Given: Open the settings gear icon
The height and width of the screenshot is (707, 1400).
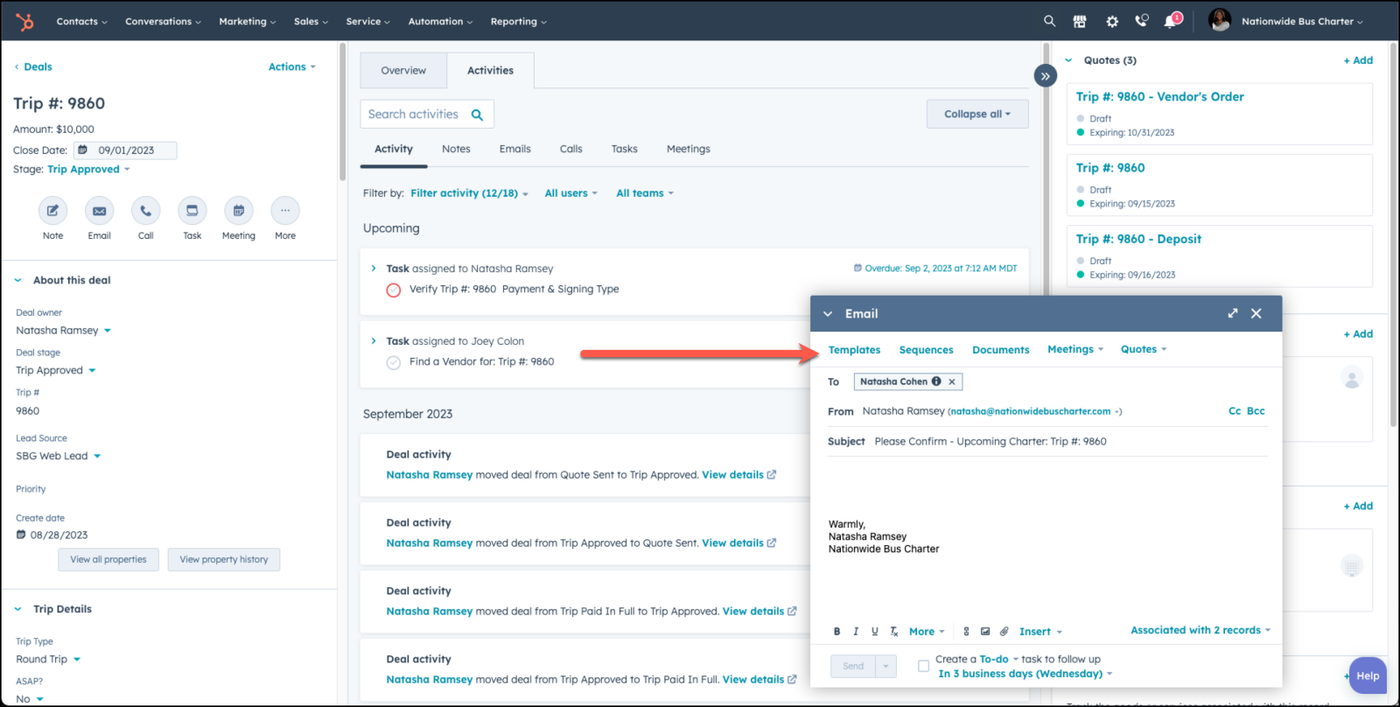Looking at the screenshot, I should point(1112,21).
